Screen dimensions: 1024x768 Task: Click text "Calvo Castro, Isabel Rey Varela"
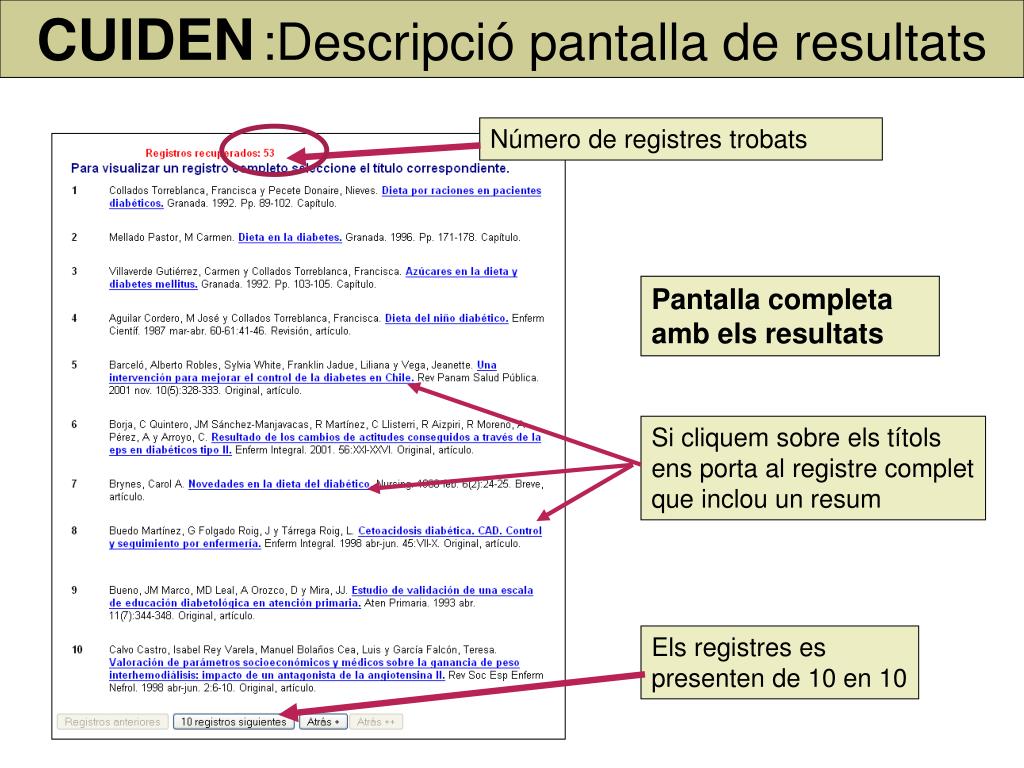click(184, 650)
